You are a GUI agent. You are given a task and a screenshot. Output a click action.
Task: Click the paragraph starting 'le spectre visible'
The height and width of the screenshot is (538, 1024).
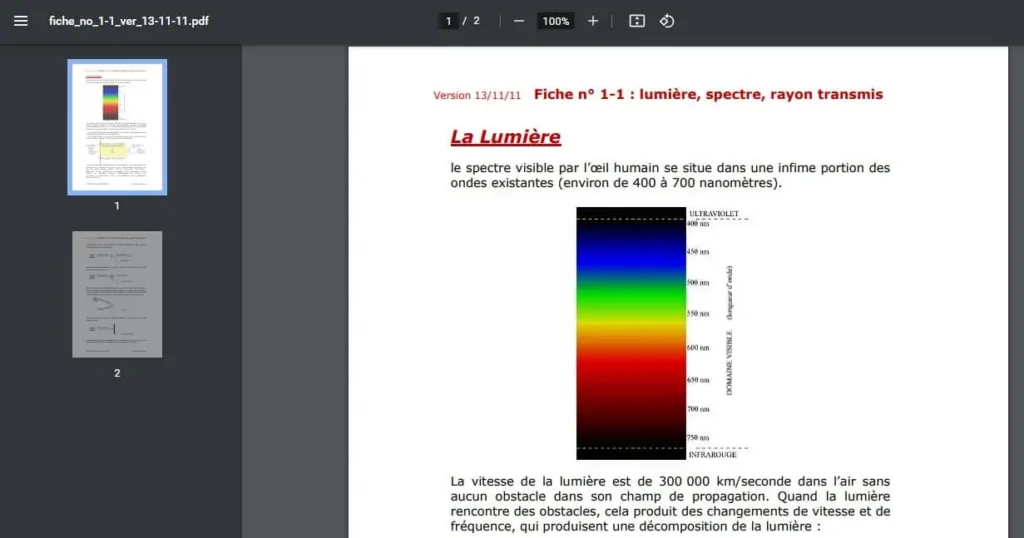click(x=670, y=175)
